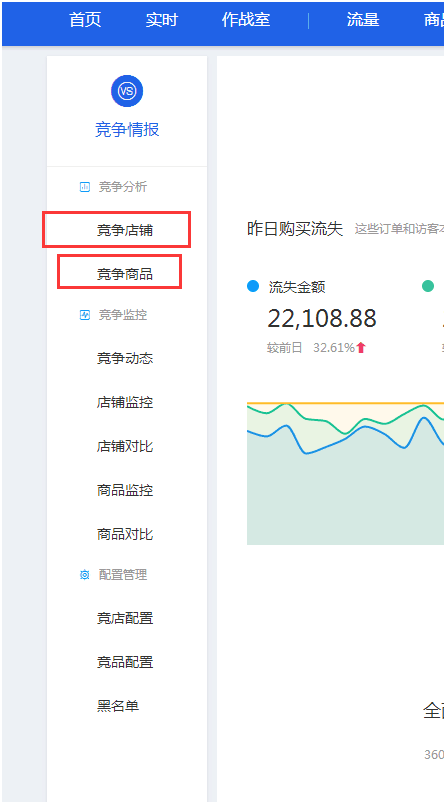The width and height of the screenshot is (446, 804).
Task: Open the 店铺监控 sidebar item
Action: 125,403
